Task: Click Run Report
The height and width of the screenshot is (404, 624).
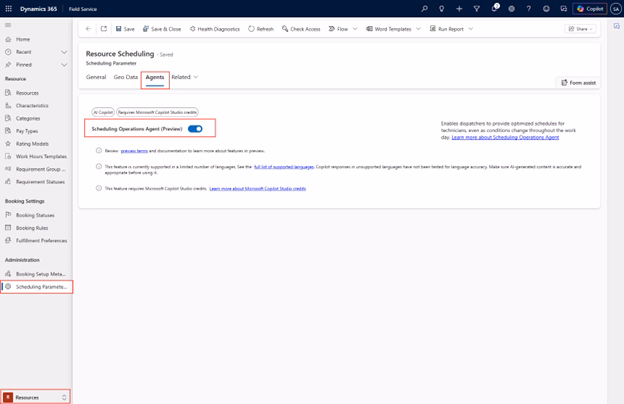Action: coord(447,29)
